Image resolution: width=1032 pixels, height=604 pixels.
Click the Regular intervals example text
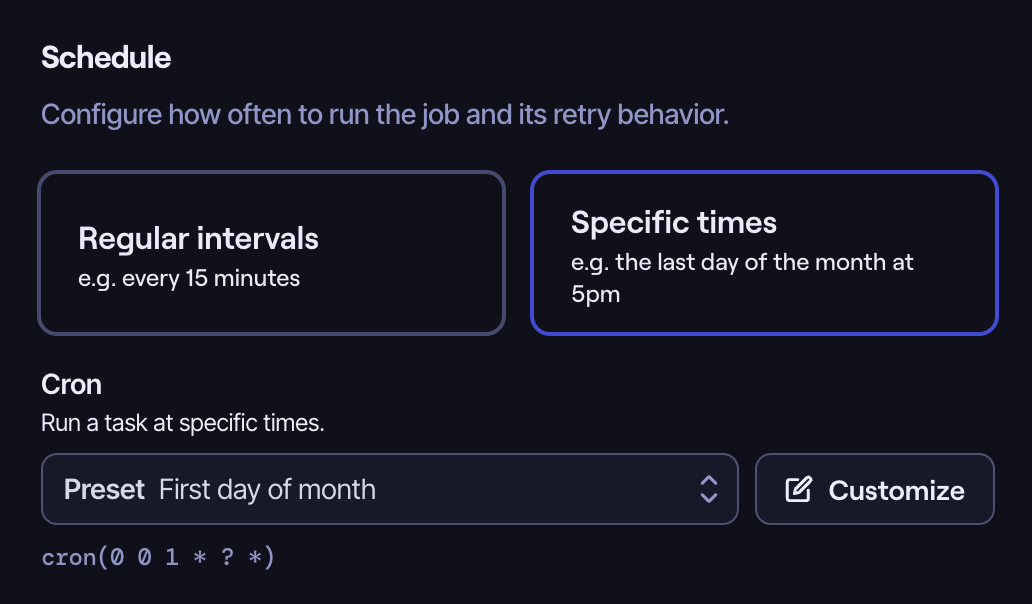[x=188, y=278]
